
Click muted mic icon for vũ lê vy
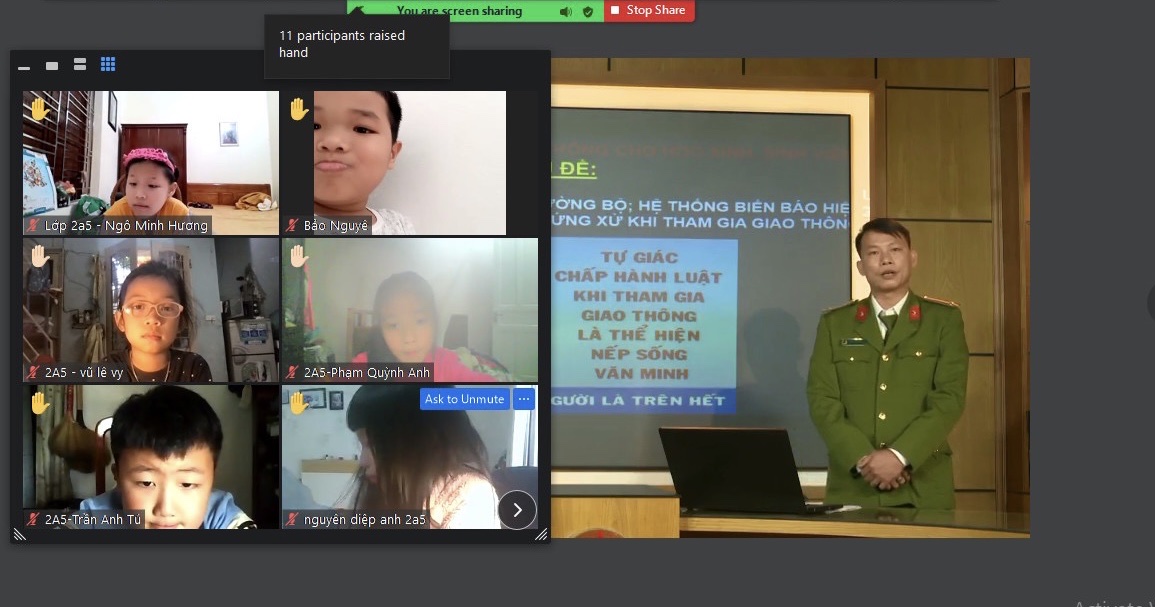[33, 373]
